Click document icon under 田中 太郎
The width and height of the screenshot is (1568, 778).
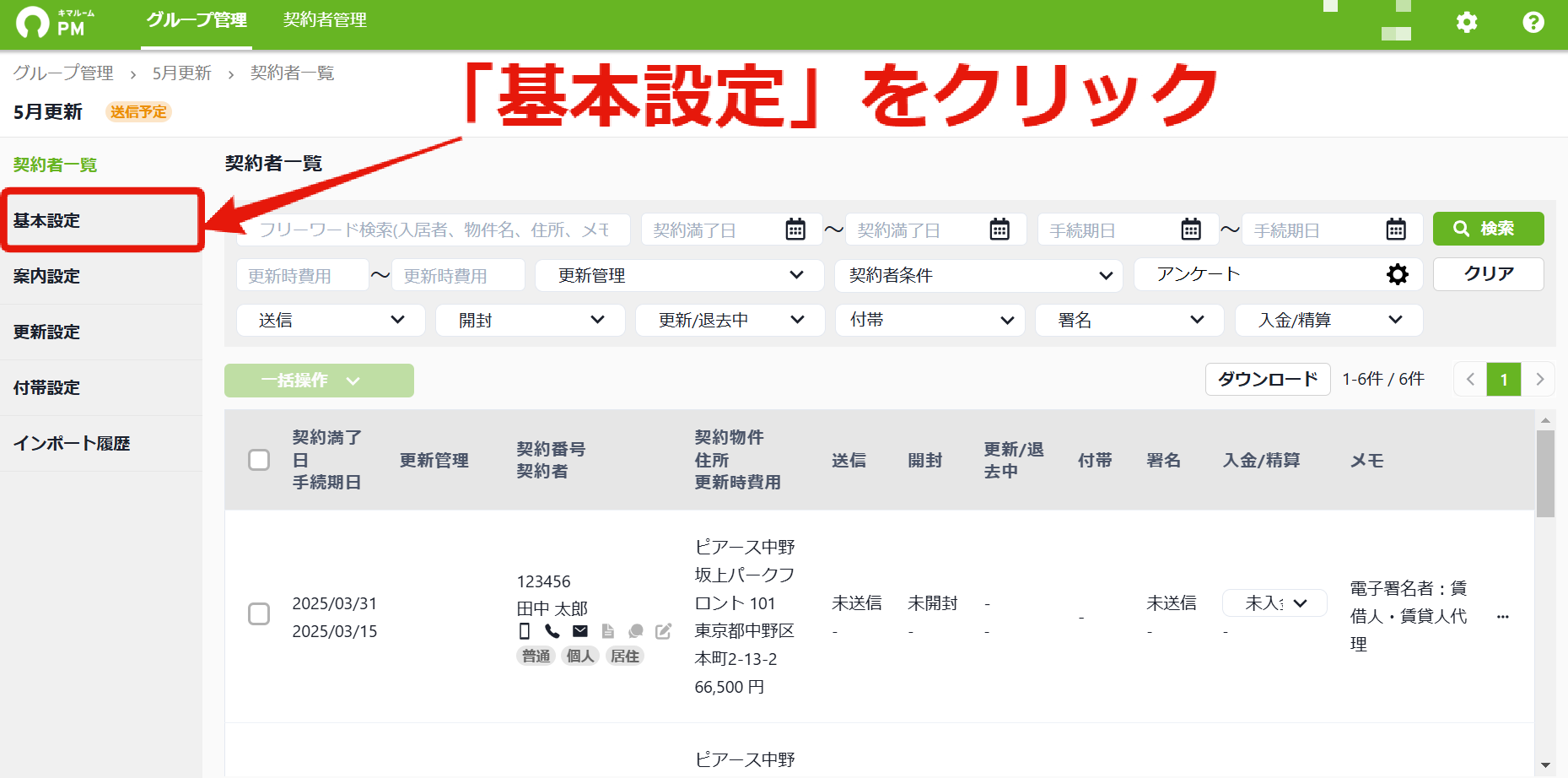[x=607, y=631]
